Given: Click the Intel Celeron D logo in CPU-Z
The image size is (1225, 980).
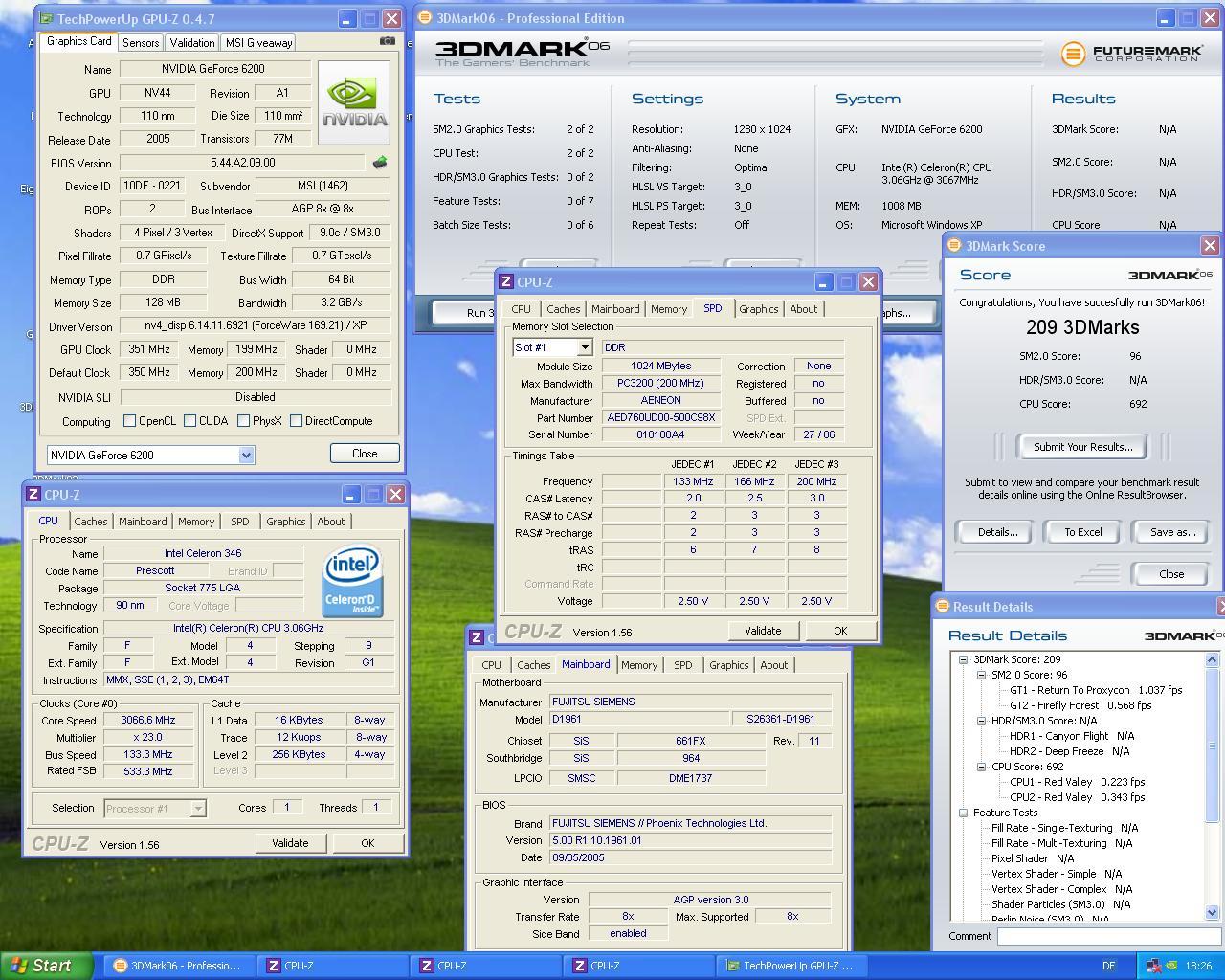Looking at the screenshot, I should (353, 582).
